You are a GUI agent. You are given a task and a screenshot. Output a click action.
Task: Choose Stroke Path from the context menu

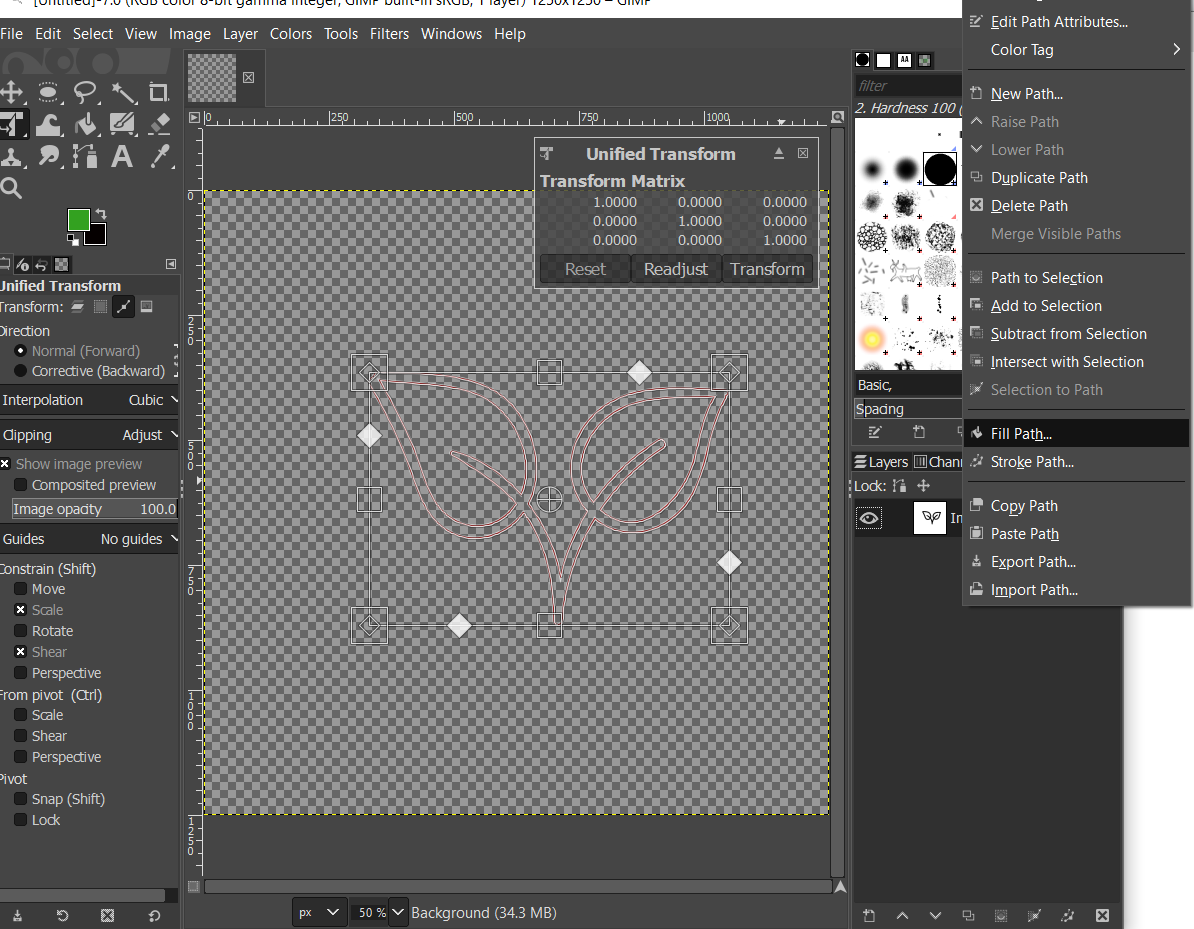[x=1032, y=462]
